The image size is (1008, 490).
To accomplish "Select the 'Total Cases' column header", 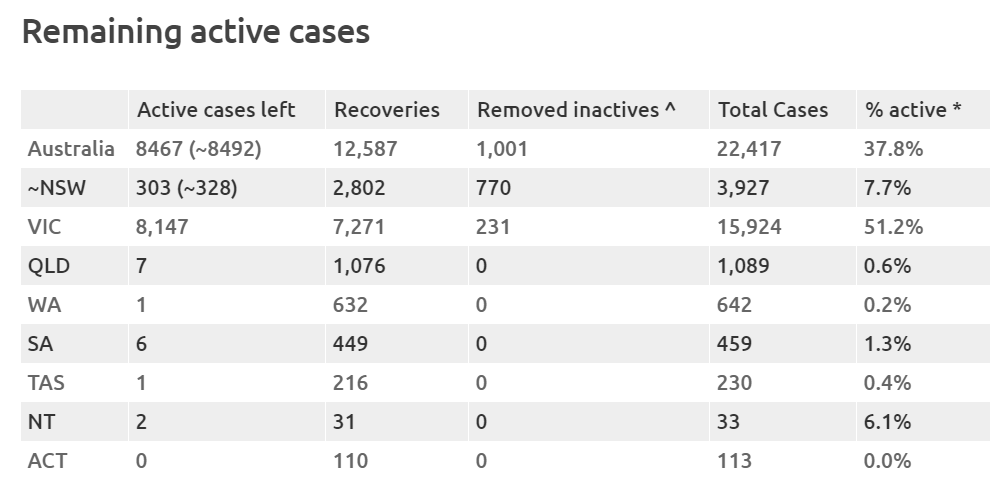I will coord(773,110).
